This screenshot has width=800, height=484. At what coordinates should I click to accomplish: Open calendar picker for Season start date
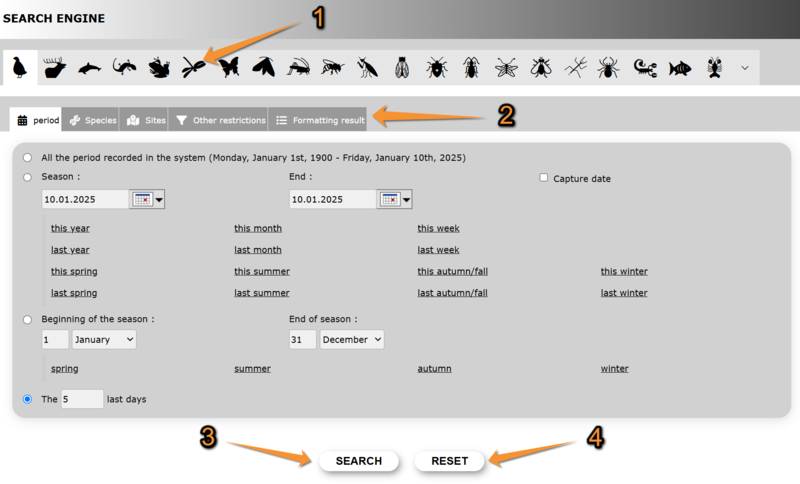point(142,199)
